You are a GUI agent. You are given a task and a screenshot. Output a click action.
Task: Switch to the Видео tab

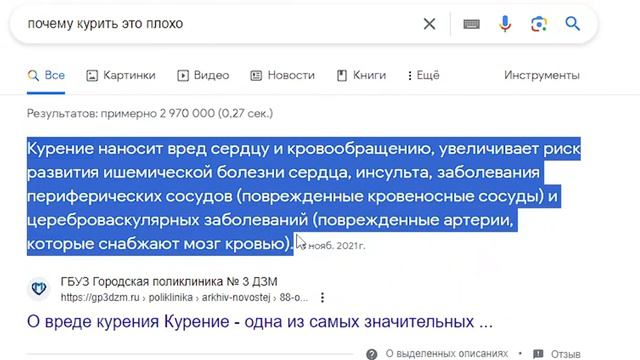click(x=203, y=76)
